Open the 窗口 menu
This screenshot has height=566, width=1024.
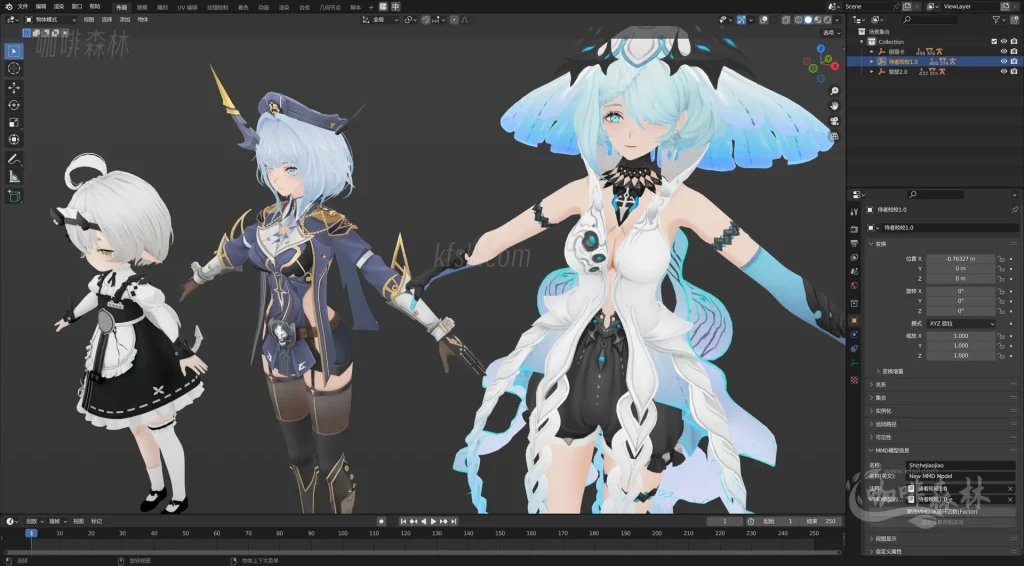point(76,7)
